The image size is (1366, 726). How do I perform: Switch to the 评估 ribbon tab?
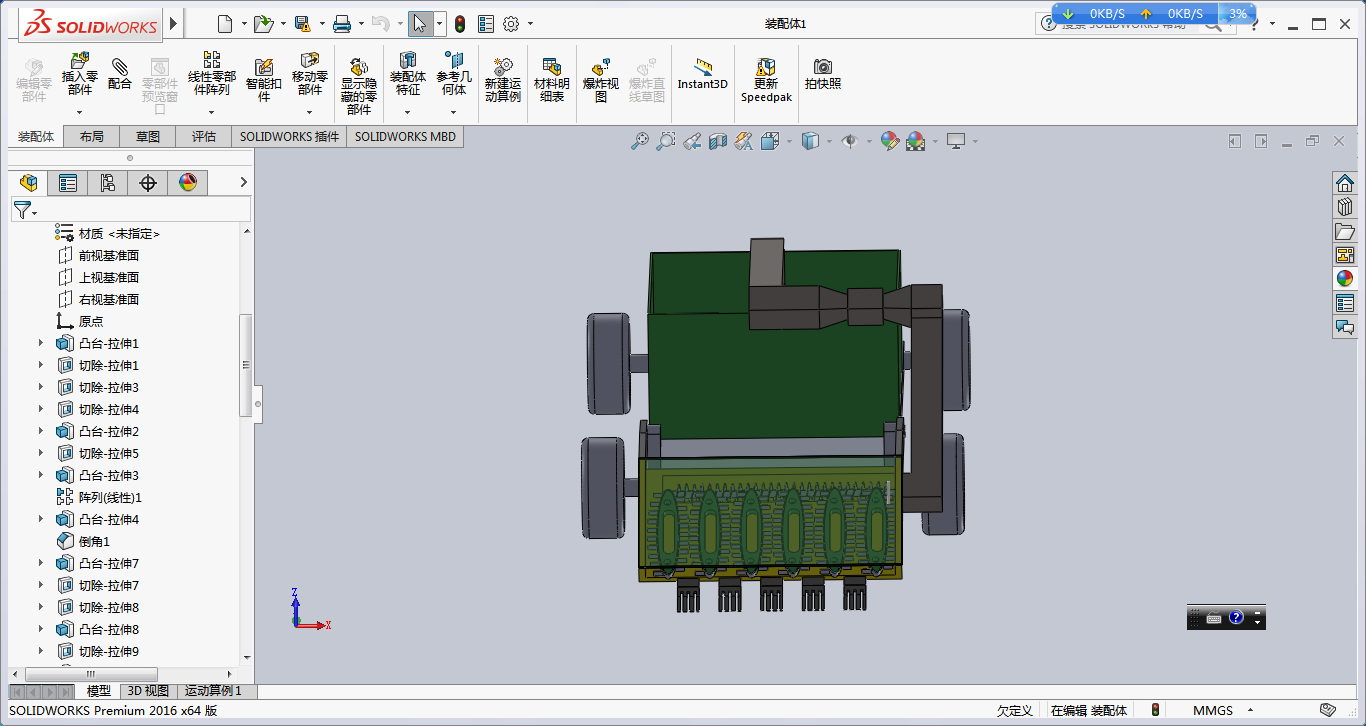point(204,136)
